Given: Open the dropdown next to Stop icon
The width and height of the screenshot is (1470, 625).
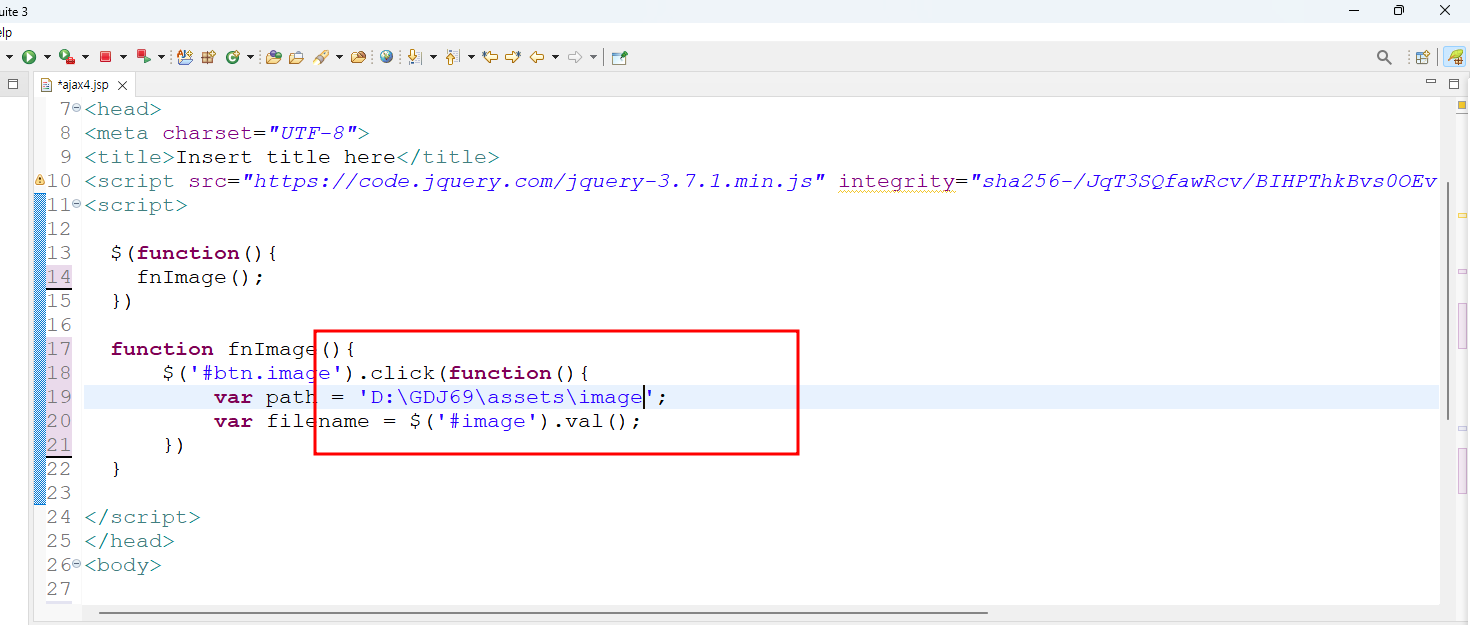Looking at the screenshot, I should pos(123,57).
